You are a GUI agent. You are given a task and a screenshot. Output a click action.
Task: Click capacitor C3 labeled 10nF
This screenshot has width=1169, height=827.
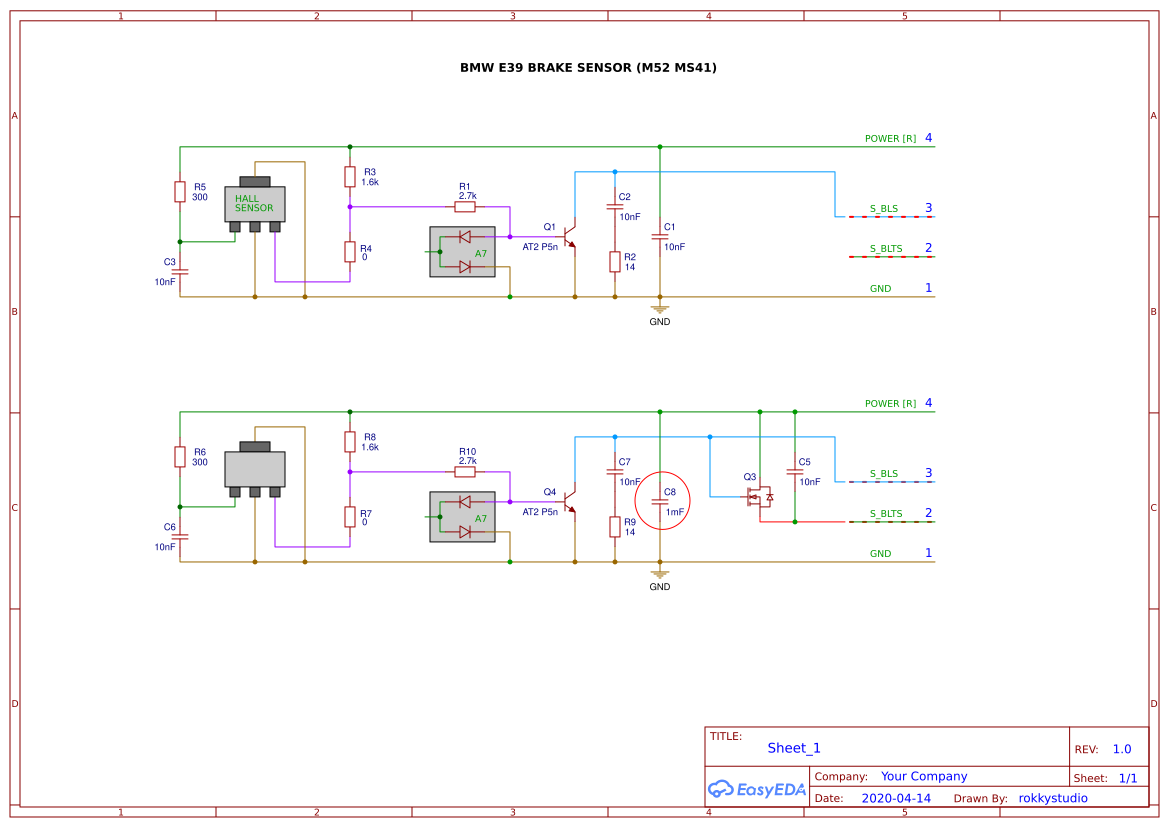click(x=179, y=270)
